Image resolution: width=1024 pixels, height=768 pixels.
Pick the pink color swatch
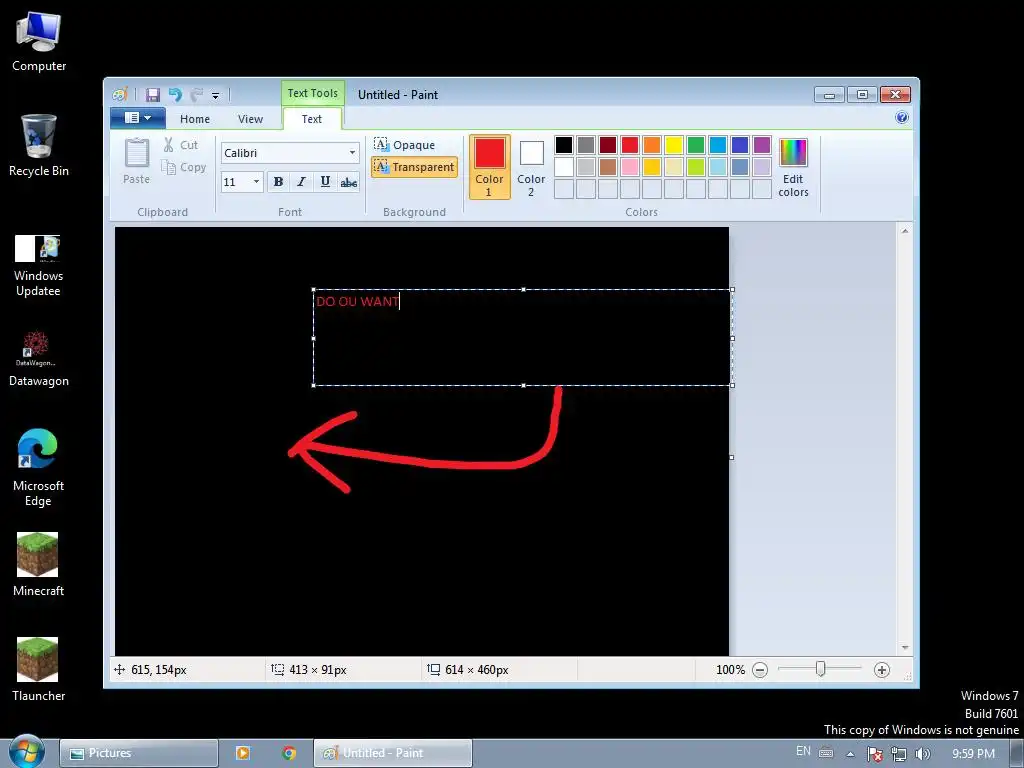[630, 167]
